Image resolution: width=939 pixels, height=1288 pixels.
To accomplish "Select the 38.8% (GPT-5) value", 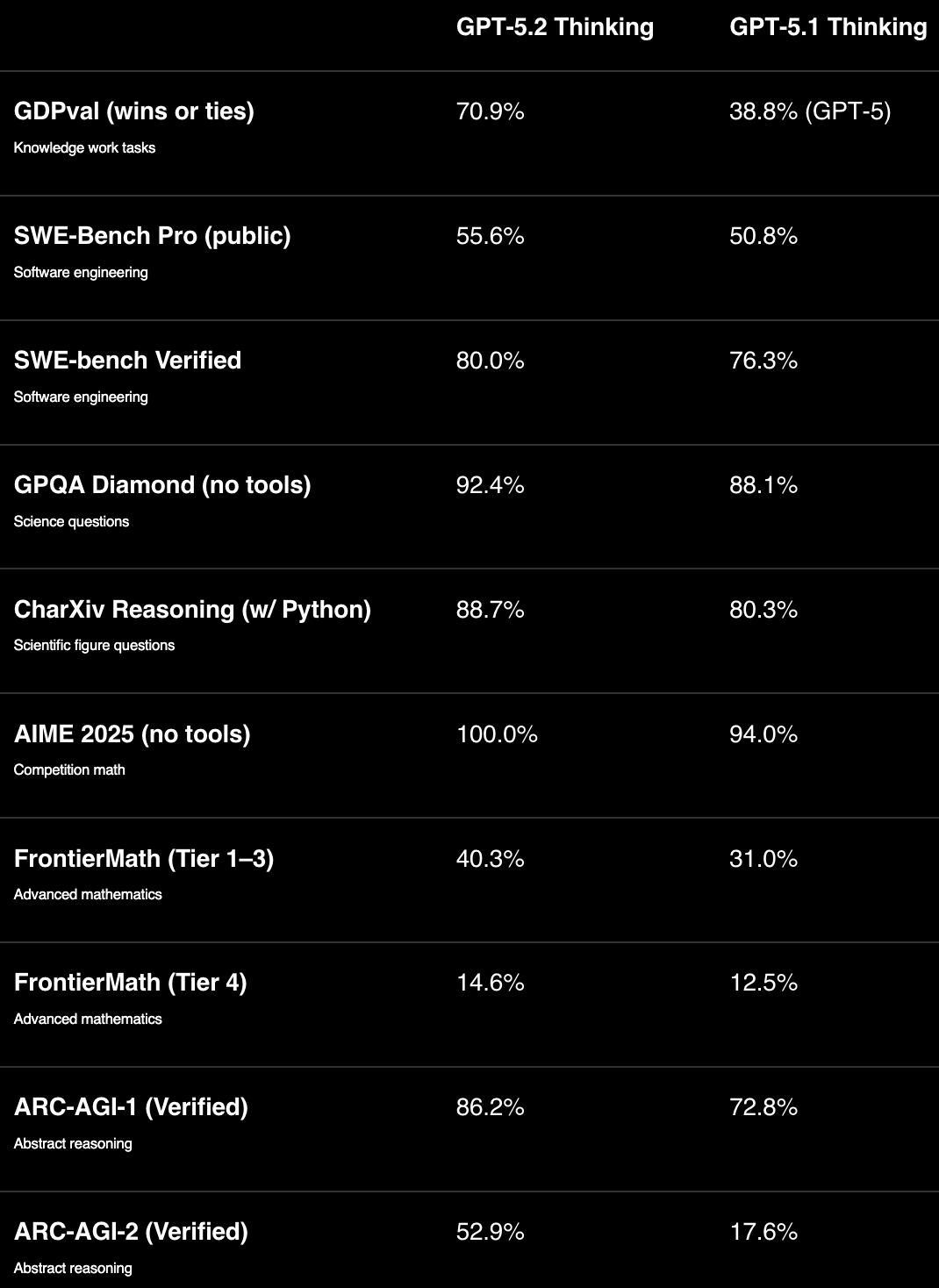I will click(x=809, y=111).
